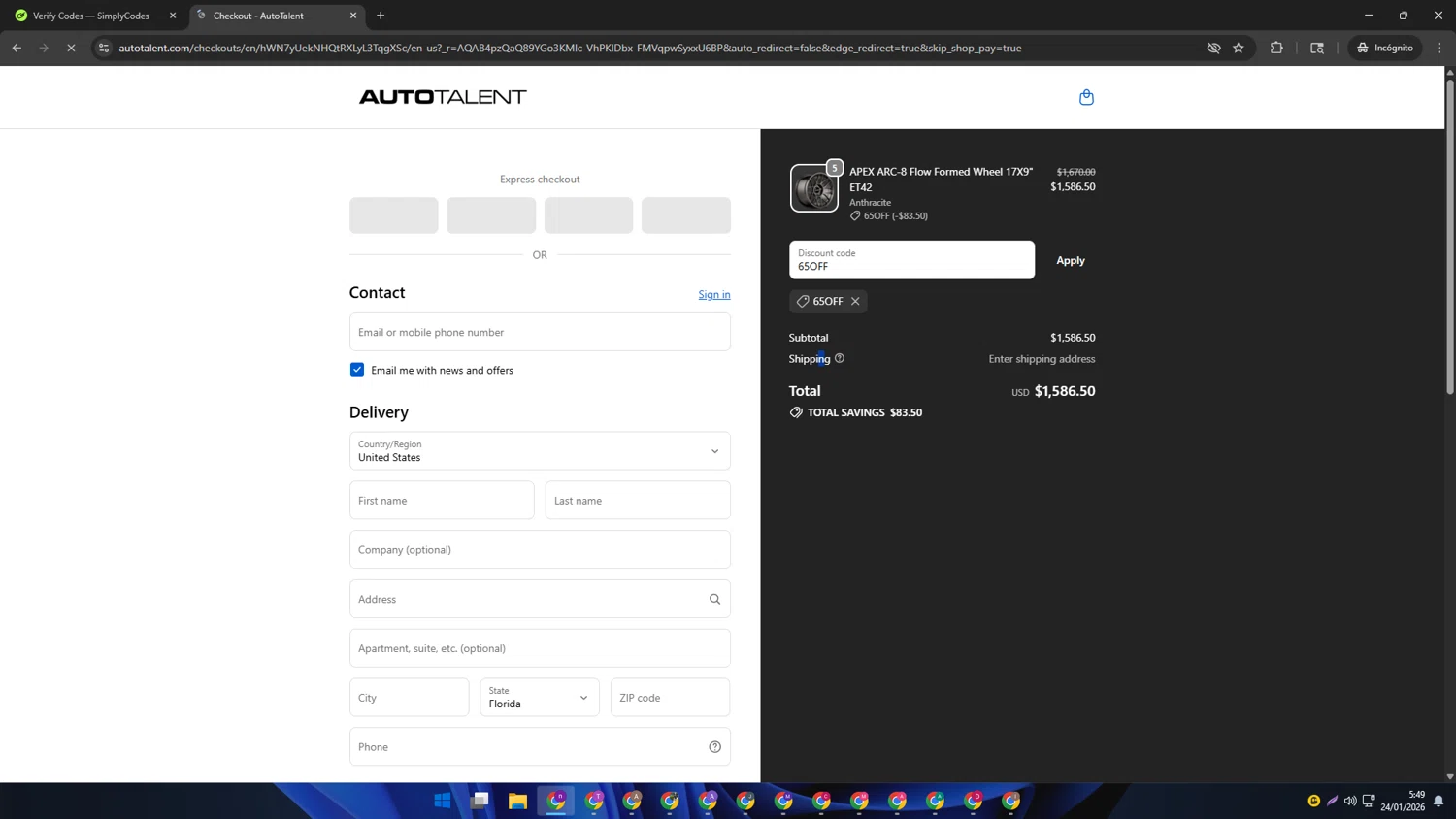Remove the 65OFF discount tag
Image resolution: width=1456 pixels, height=819 pixels.
tap(855, 301)
